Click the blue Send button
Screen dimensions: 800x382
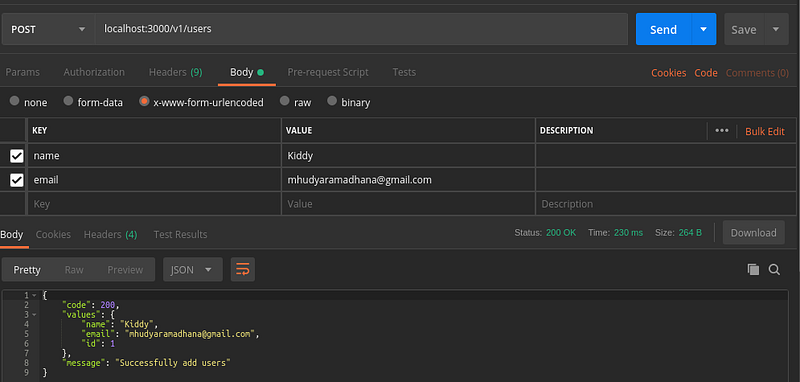tap(663, 29)
